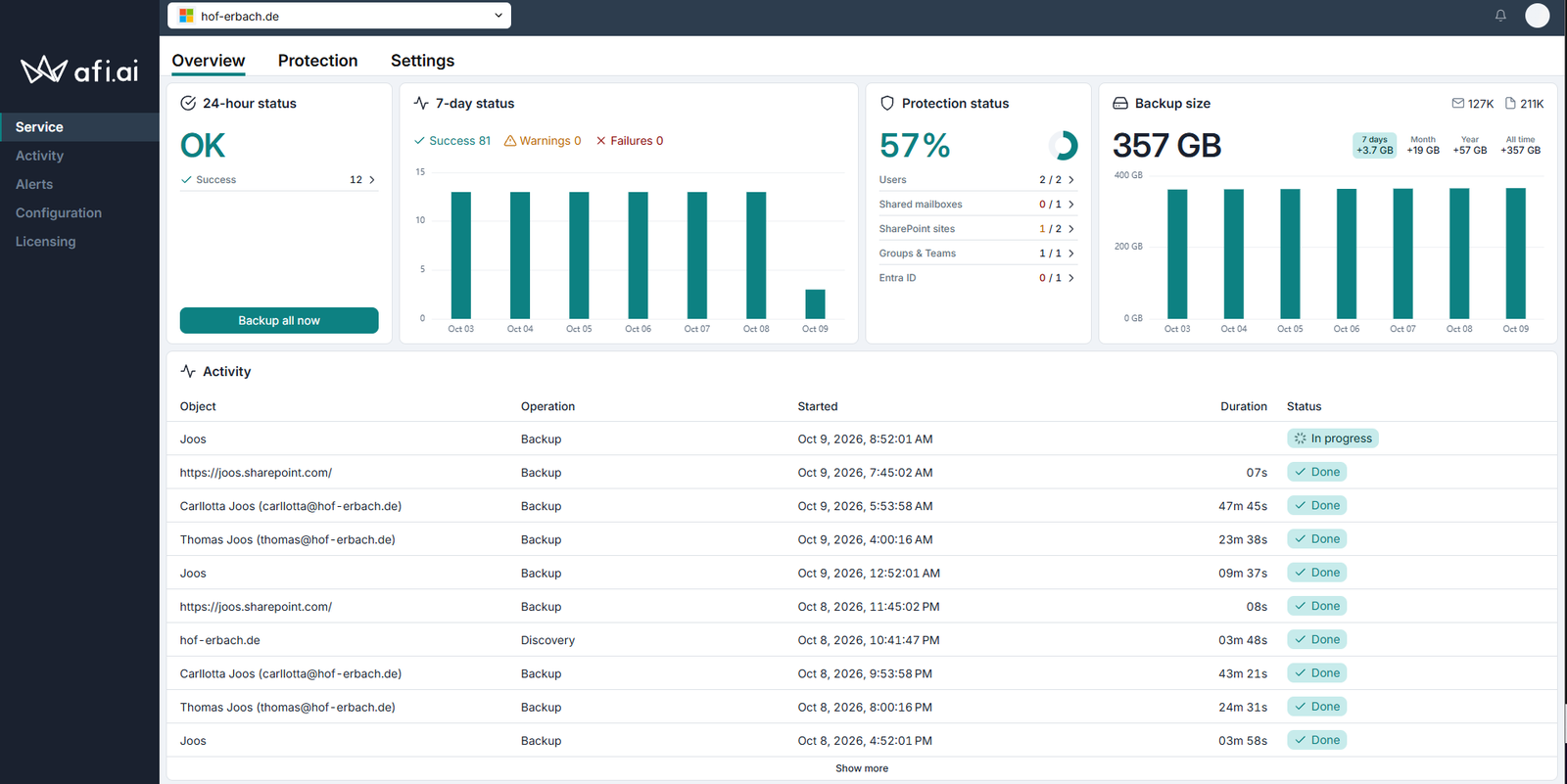Click the 57% protection progress ring
Viewport: 1567px width, 784px height.
coord(1063,146)
